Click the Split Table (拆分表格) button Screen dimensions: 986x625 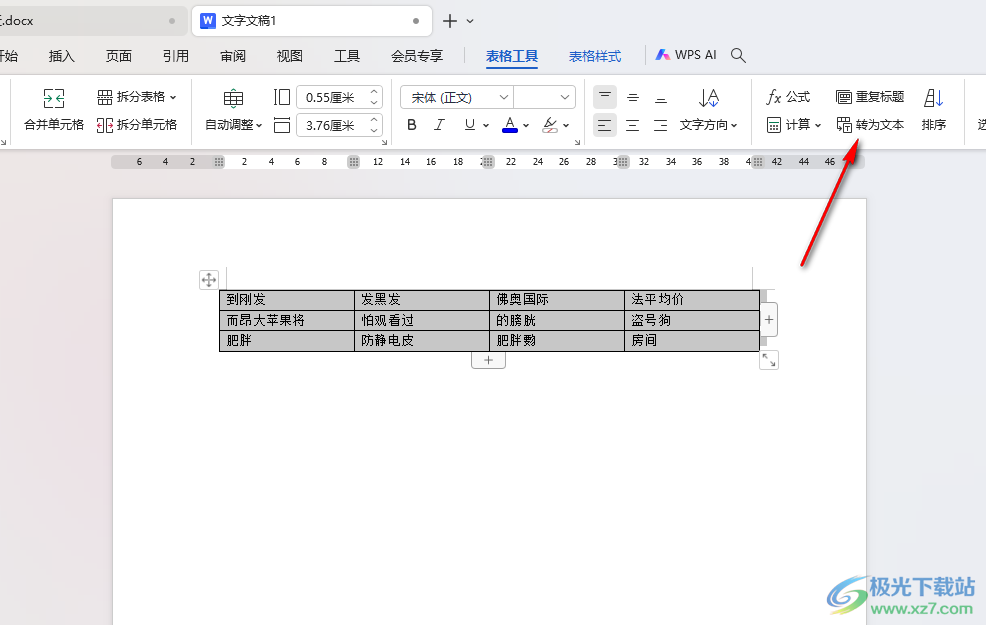(136, 97)
